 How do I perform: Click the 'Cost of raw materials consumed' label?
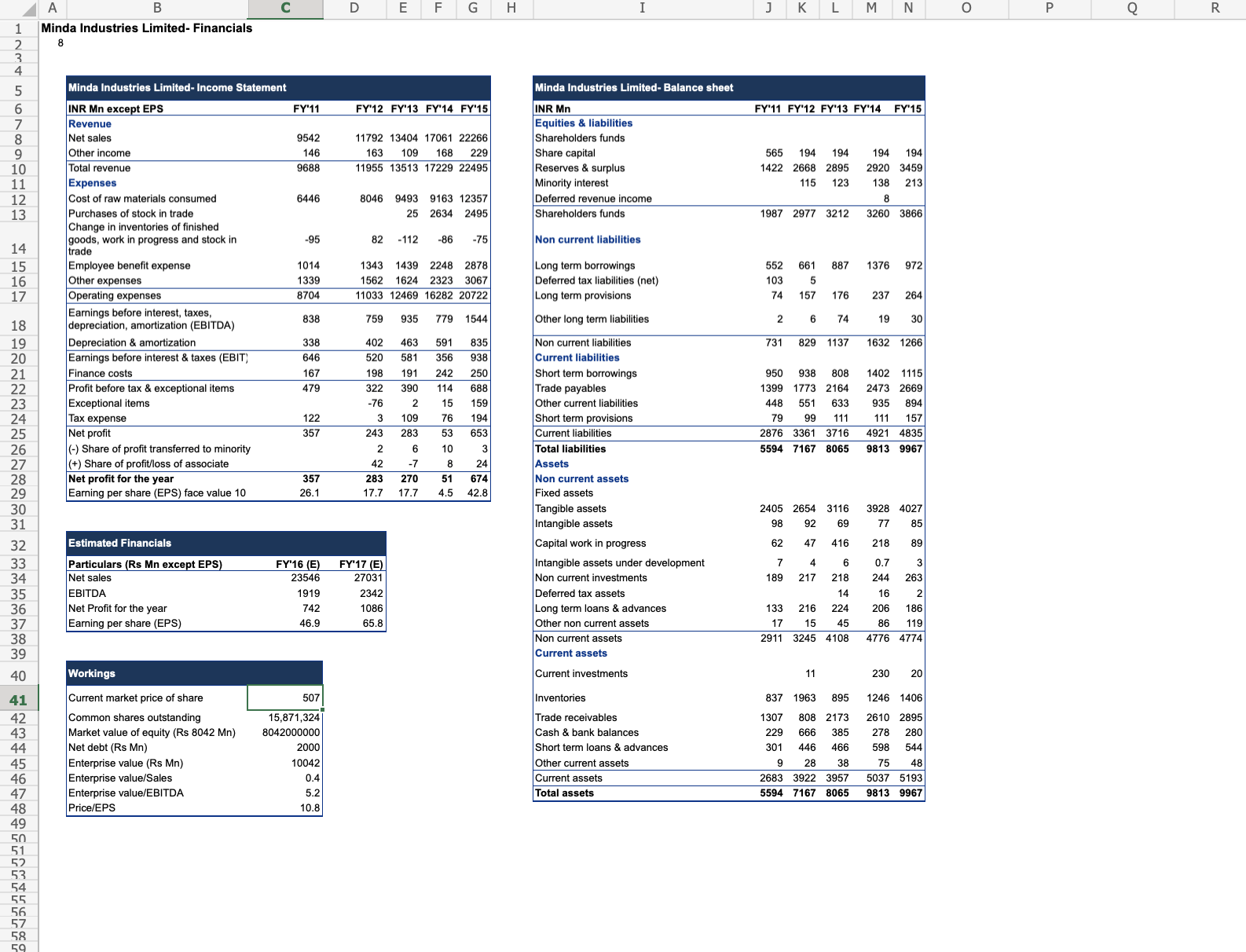pyautogui.click(x=142, y=198)
